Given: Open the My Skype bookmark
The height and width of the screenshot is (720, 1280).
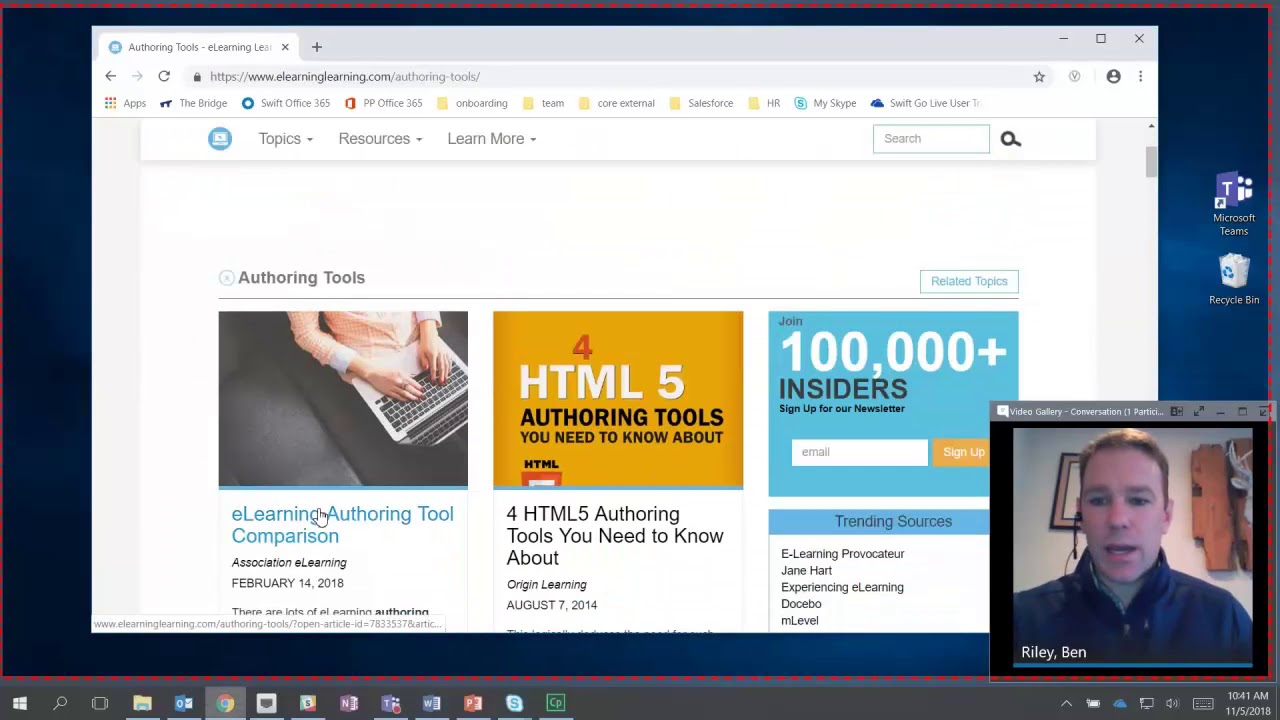Looking at the screenshot, I should click(x=825, y=103).
